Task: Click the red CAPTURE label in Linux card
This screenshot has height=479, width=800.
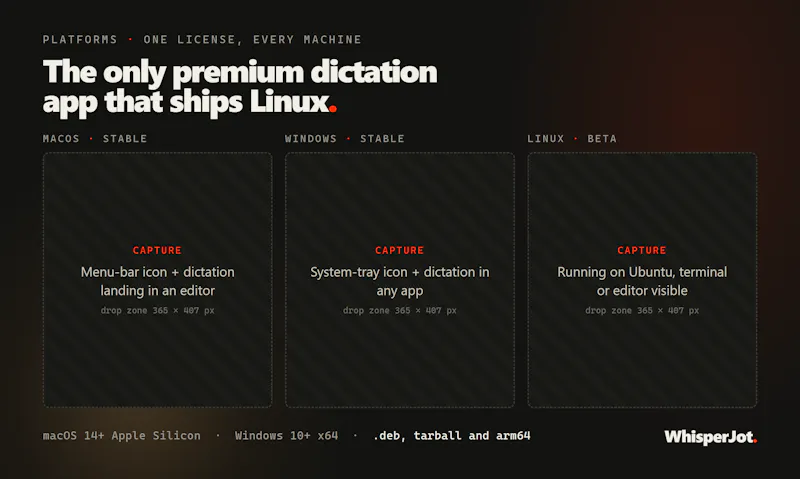Action: click(x=642, y=250)
